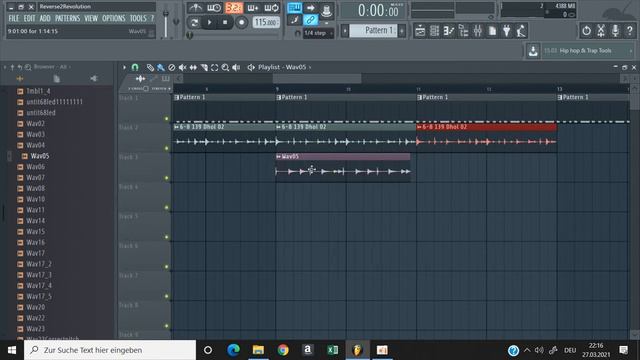The image size is (640, 360).
Task: Select previous pattern with left arrow
Action: [x=345, y=31]
